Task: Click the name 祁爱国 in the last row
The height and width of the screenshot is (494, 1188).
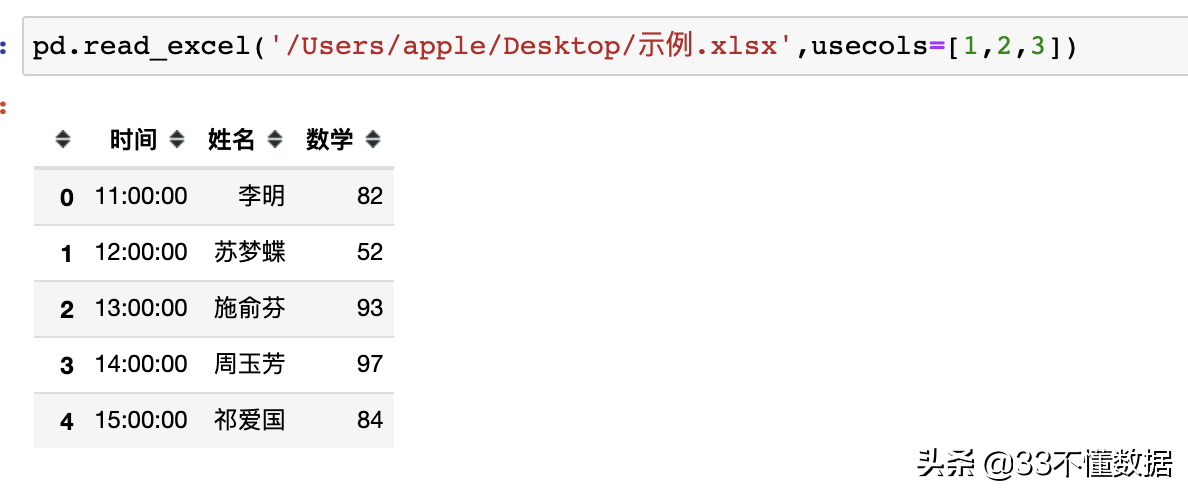Action: [250, 421]
